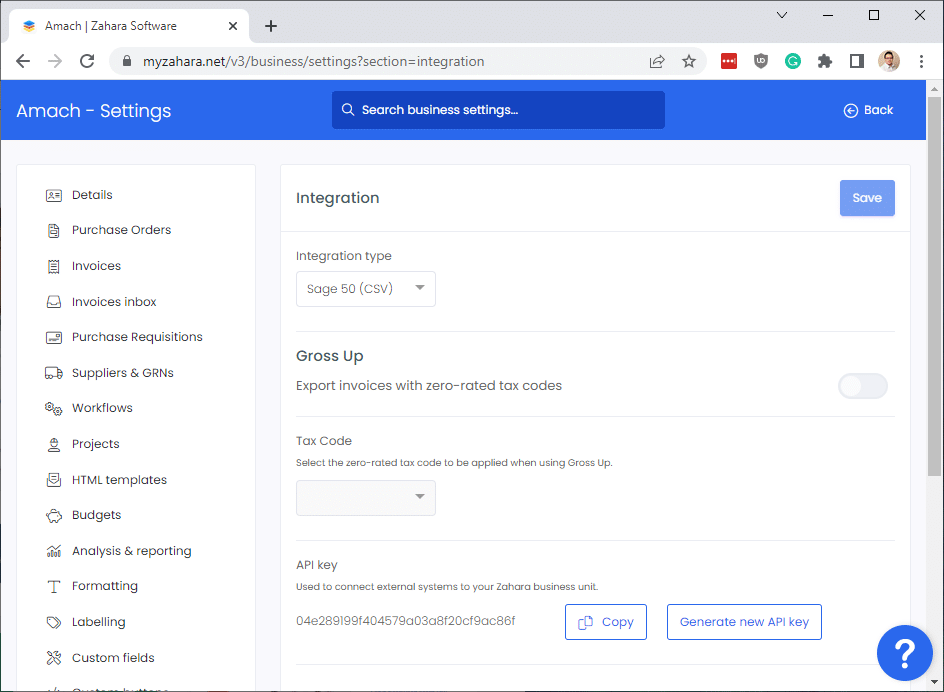Open the browser tab search chevron
Screen dimensions: 944x692
point(781,15)
